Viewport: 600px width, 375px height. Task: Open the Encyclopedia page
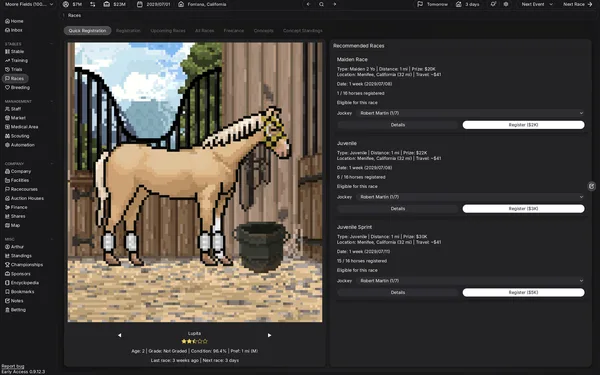(22, 282)
